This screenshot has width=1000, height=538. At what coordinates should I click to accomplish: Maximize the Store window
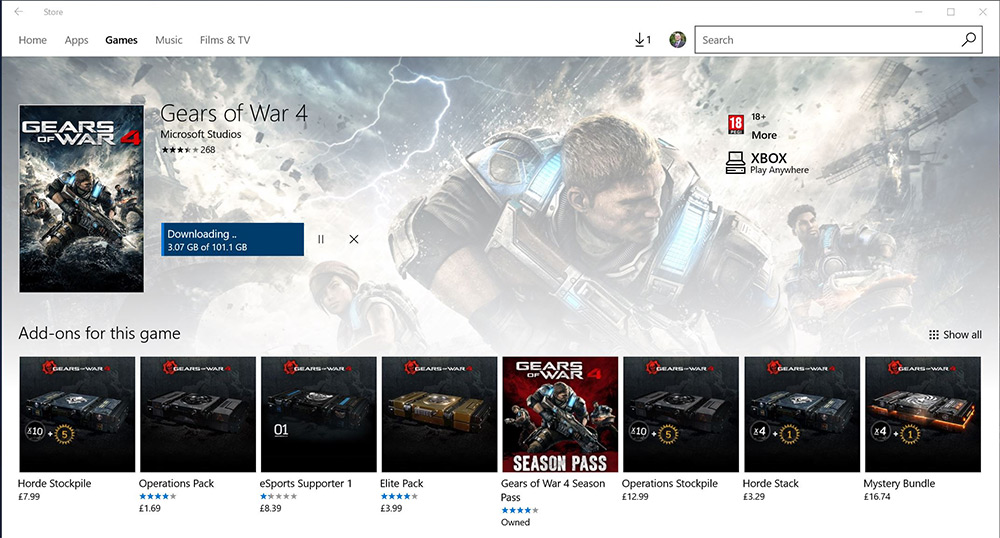click(x=950, y=11)
